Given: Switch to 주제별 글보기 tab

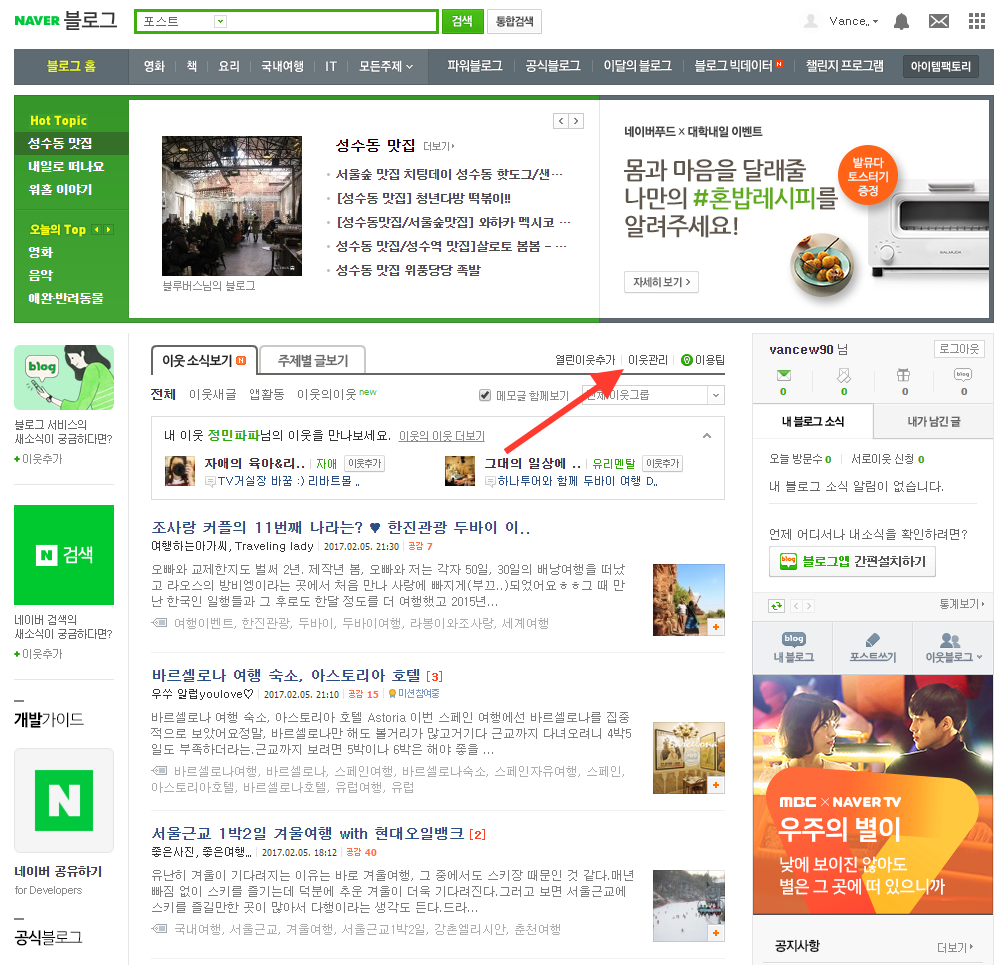Looking at the screenshot, I should (x=312, y=361).
